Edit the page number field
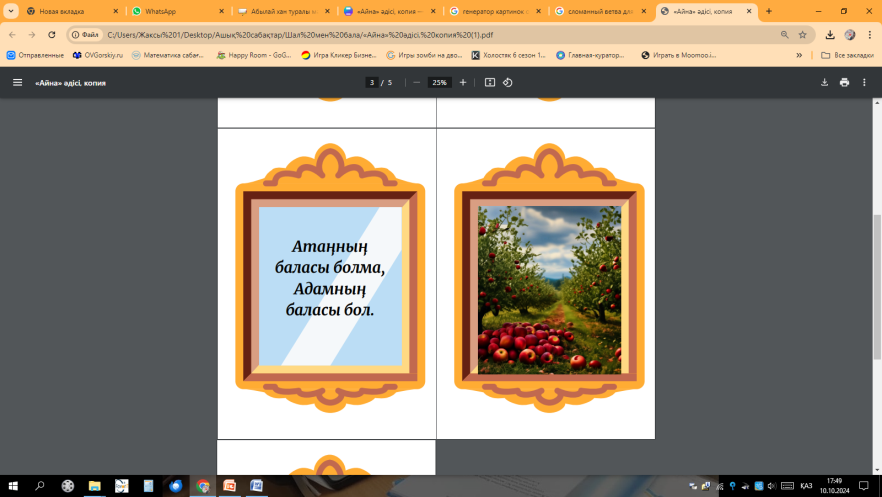The image size is (882, 497). coord(371,83)
